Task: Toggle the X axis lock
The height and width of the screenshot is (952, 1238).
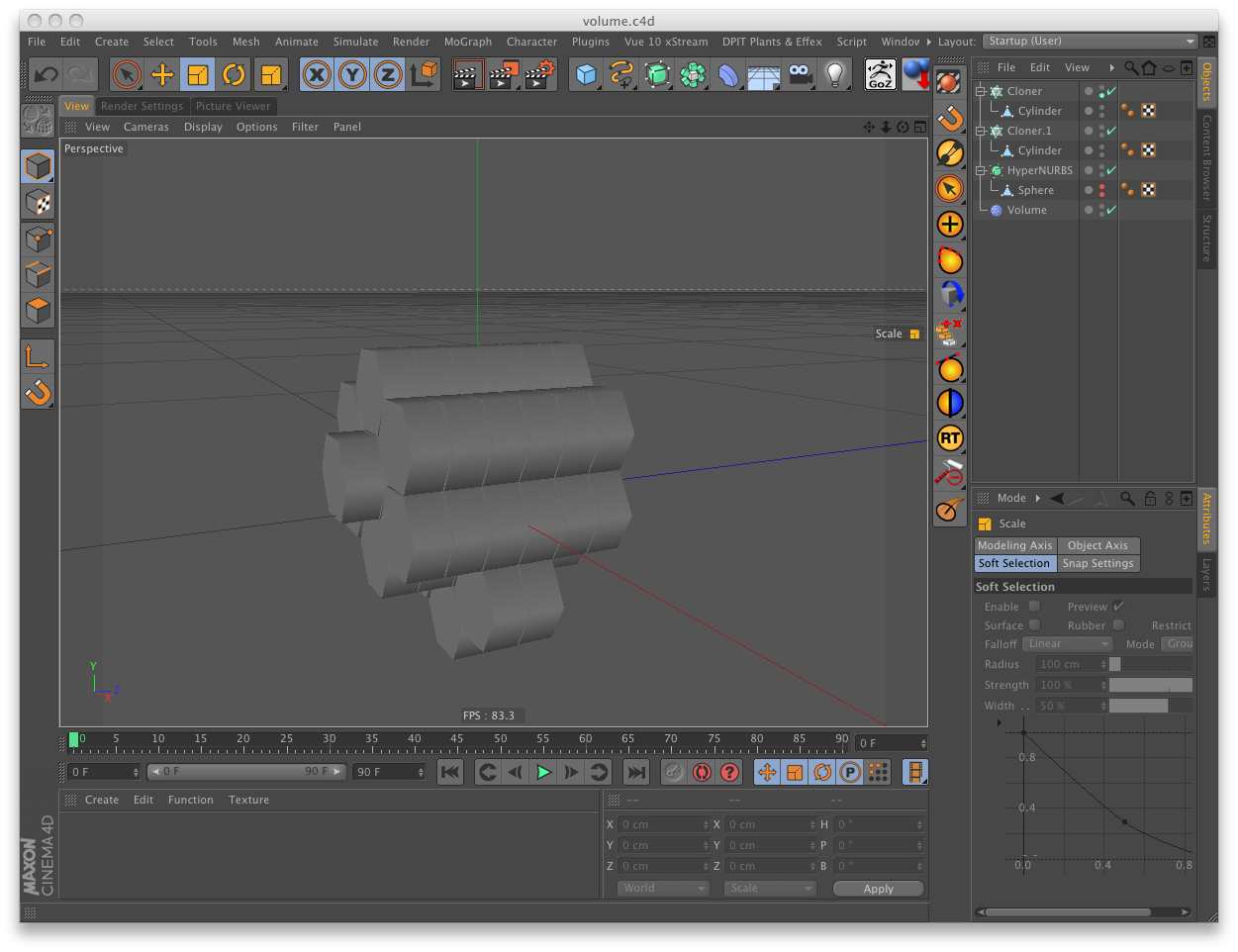Action: click(x=317, y=74)
